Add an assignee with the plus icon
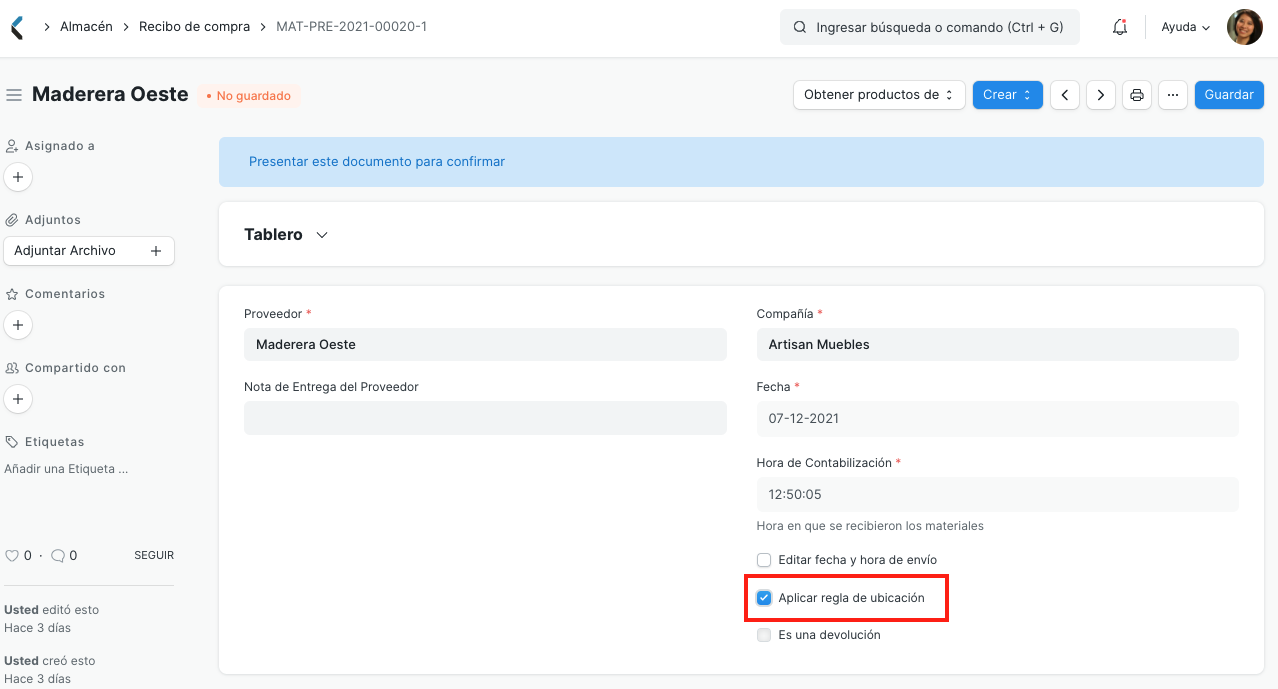Screen dimensions: 1278x689 click(18, 176)
